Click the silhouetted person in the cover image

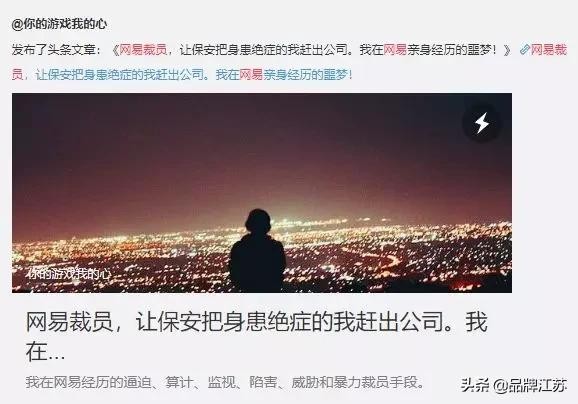tap(258, 251)
